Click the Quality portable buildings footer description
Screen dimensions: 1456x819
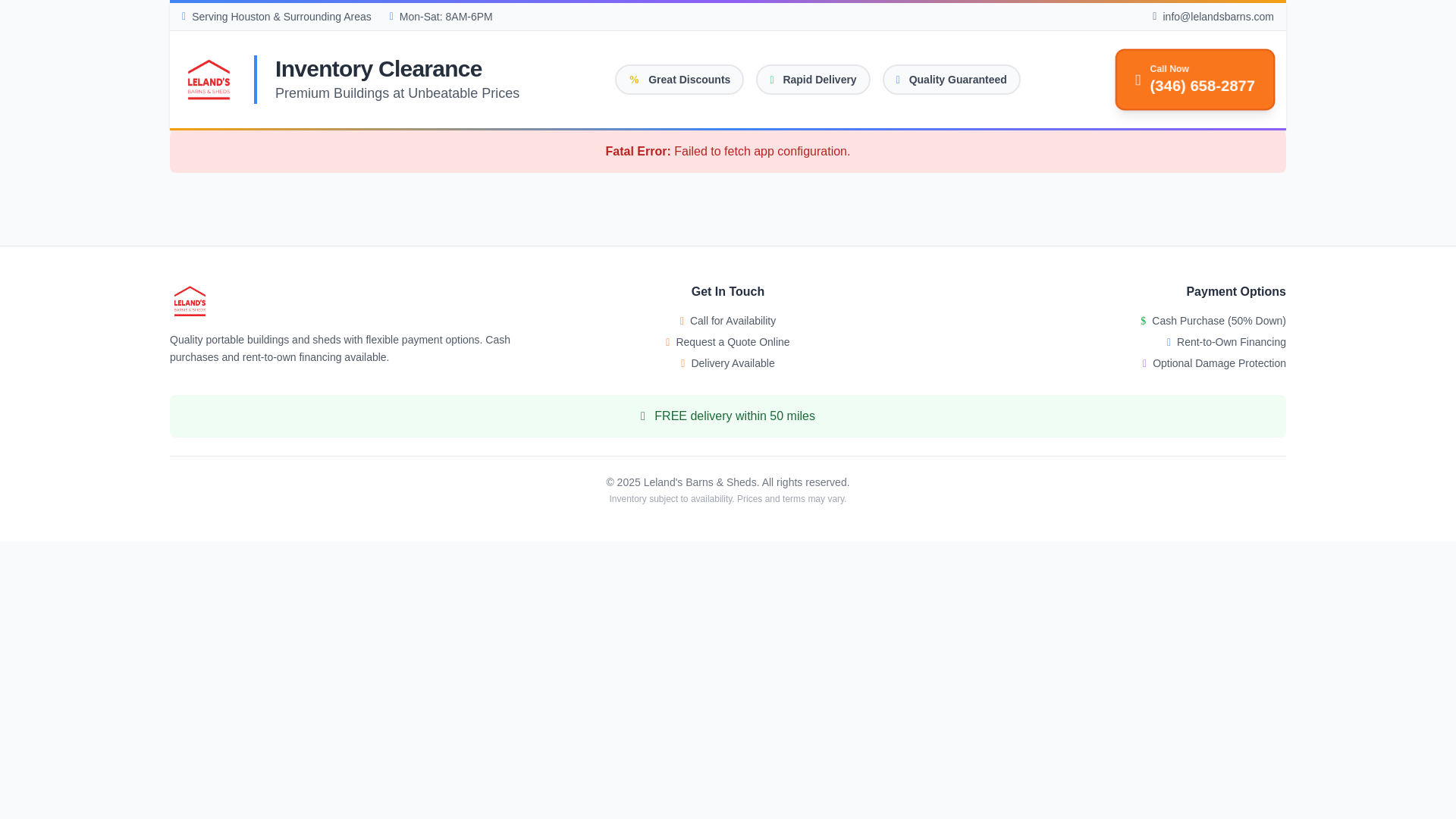click(x=340, y=349)
